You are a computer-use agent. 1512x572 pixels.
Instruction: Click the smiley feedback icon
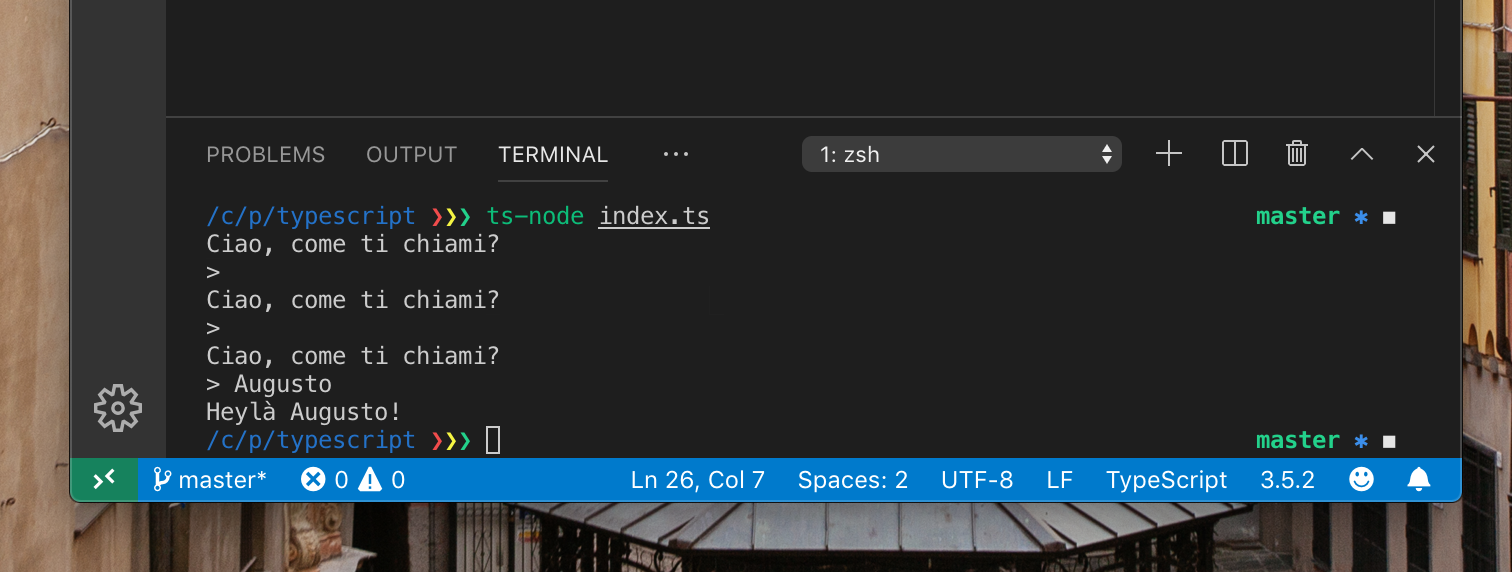(1361, 480)
